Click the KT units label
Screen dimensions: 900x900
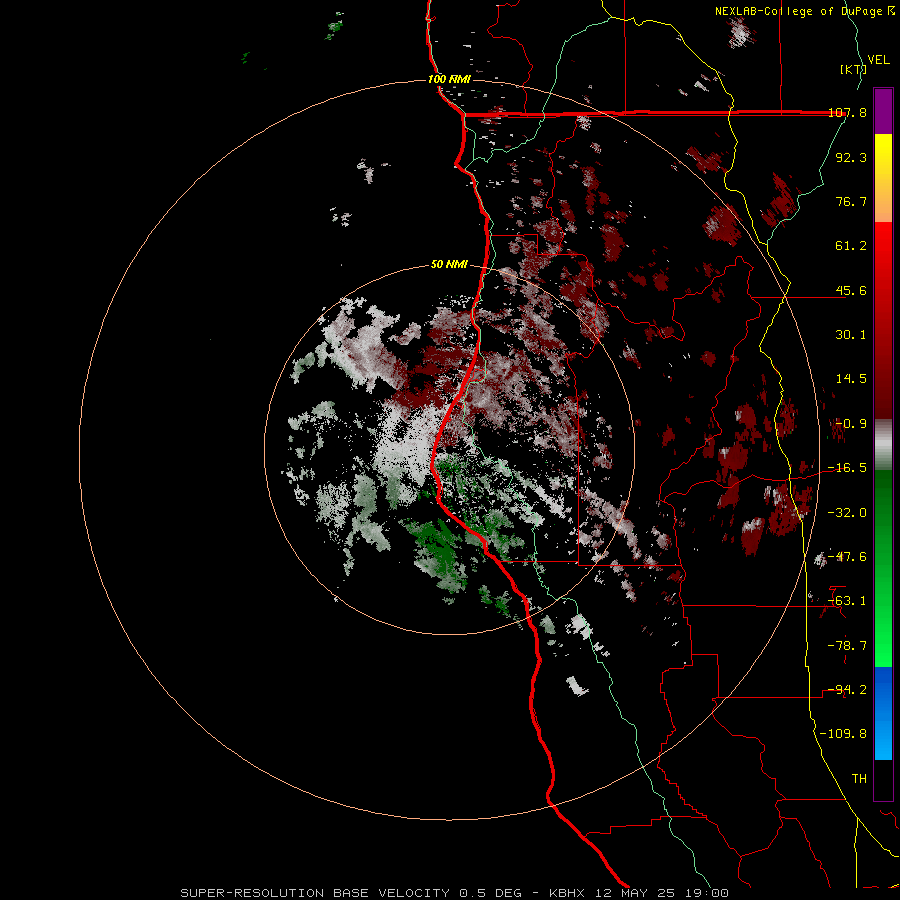(x=854, y=69)
